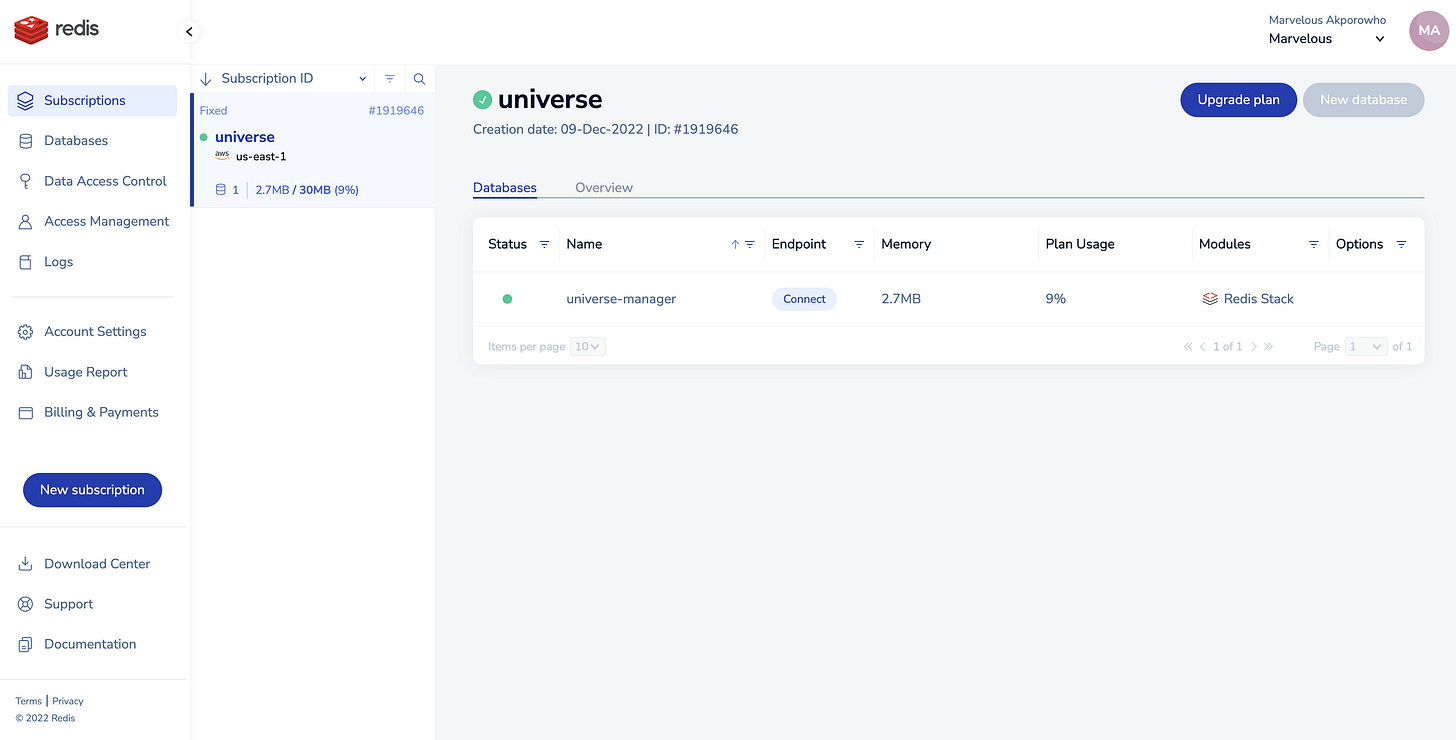Screen dimensions: 1456x740
Task: Click the Access Management person icon
Action: coord(26,222)
